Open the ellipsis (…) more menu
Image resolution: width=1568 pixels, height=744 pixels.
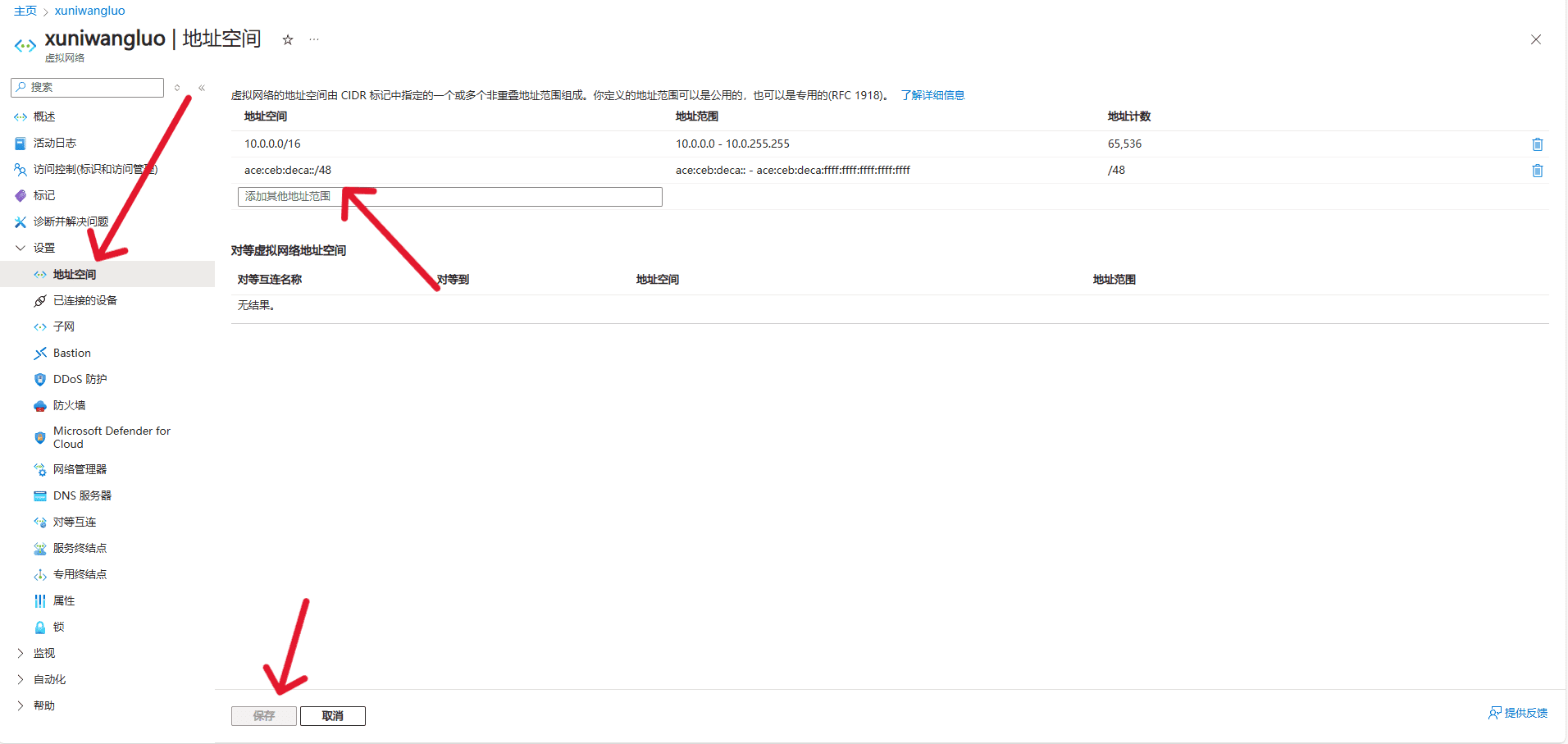(313, 39)
